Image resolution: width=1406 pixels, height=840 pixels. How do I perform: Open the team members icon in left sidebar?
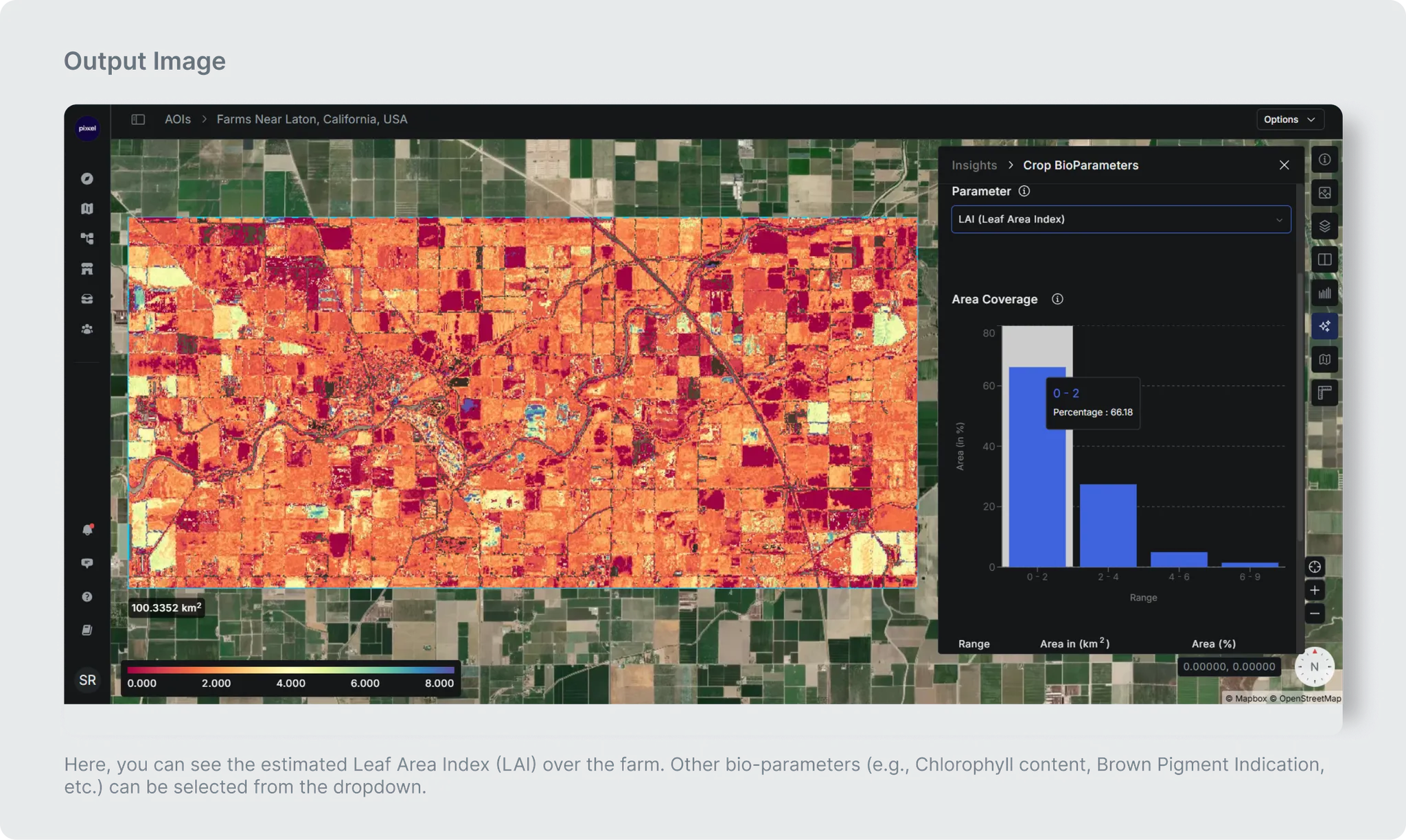(87, 329)
